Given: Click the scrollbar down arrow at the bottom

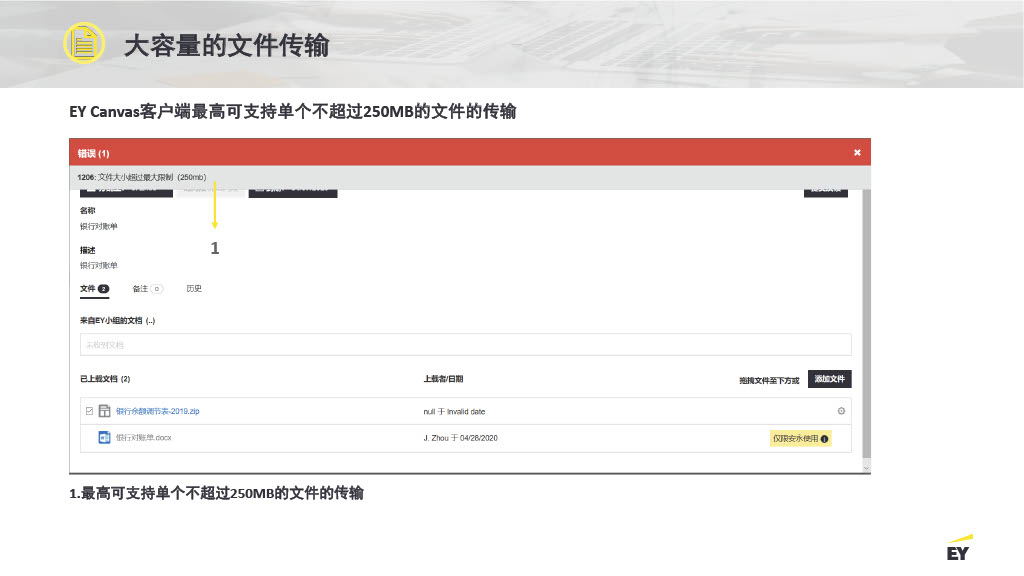Looking at the screenshot, I should click(867, 468).
